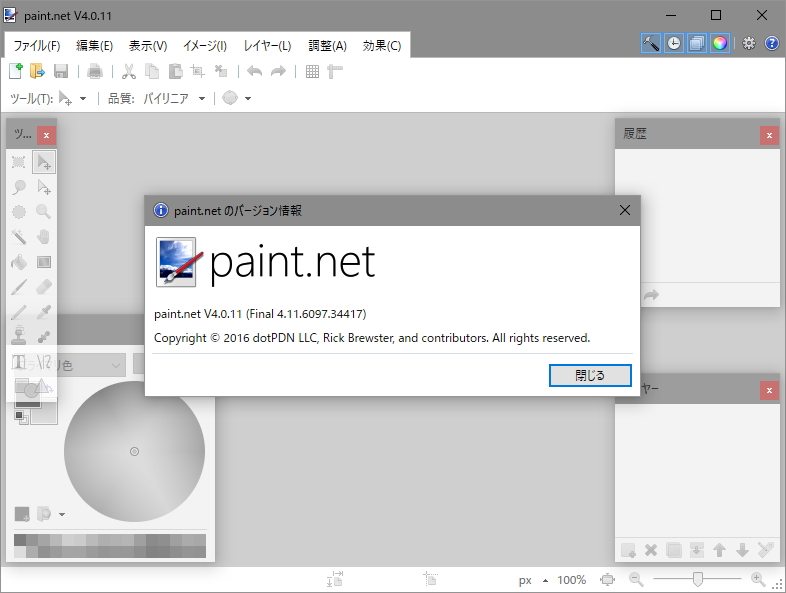Select the Move Selection tool
The height and width of the screenshot is (593, 786).
tap(44, 187)
